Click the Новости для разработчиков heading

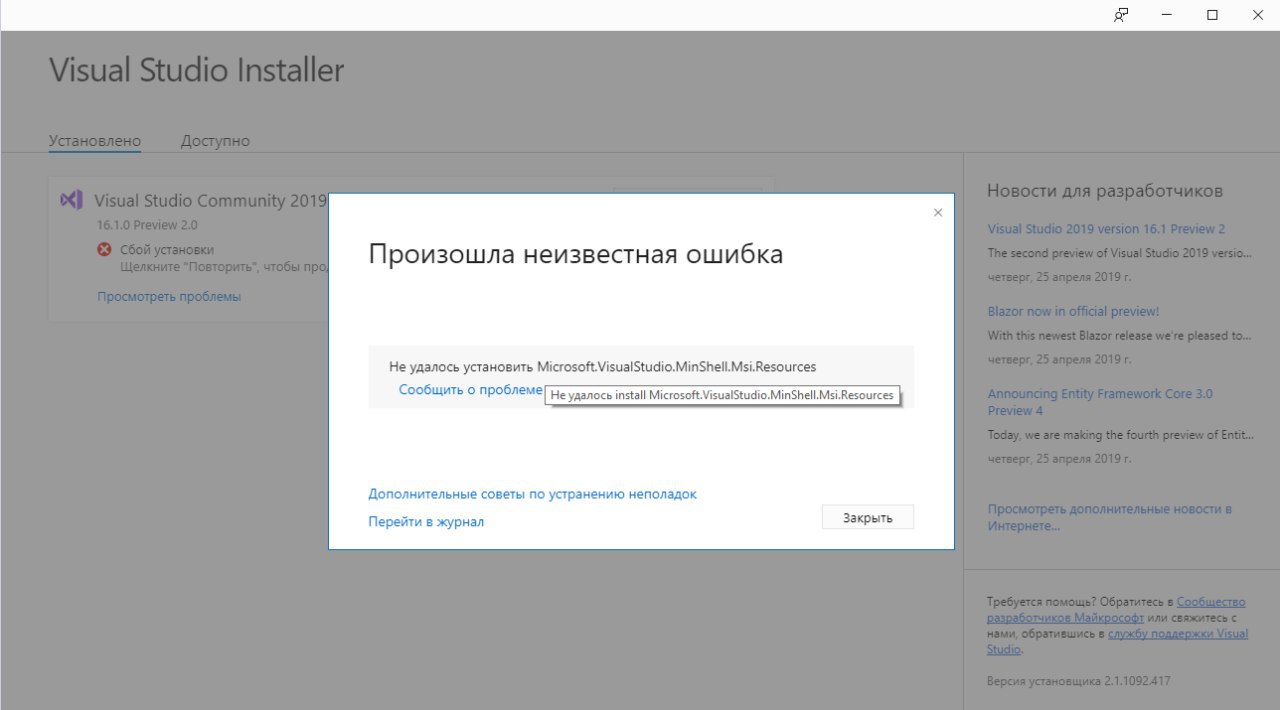[1105, 191]
